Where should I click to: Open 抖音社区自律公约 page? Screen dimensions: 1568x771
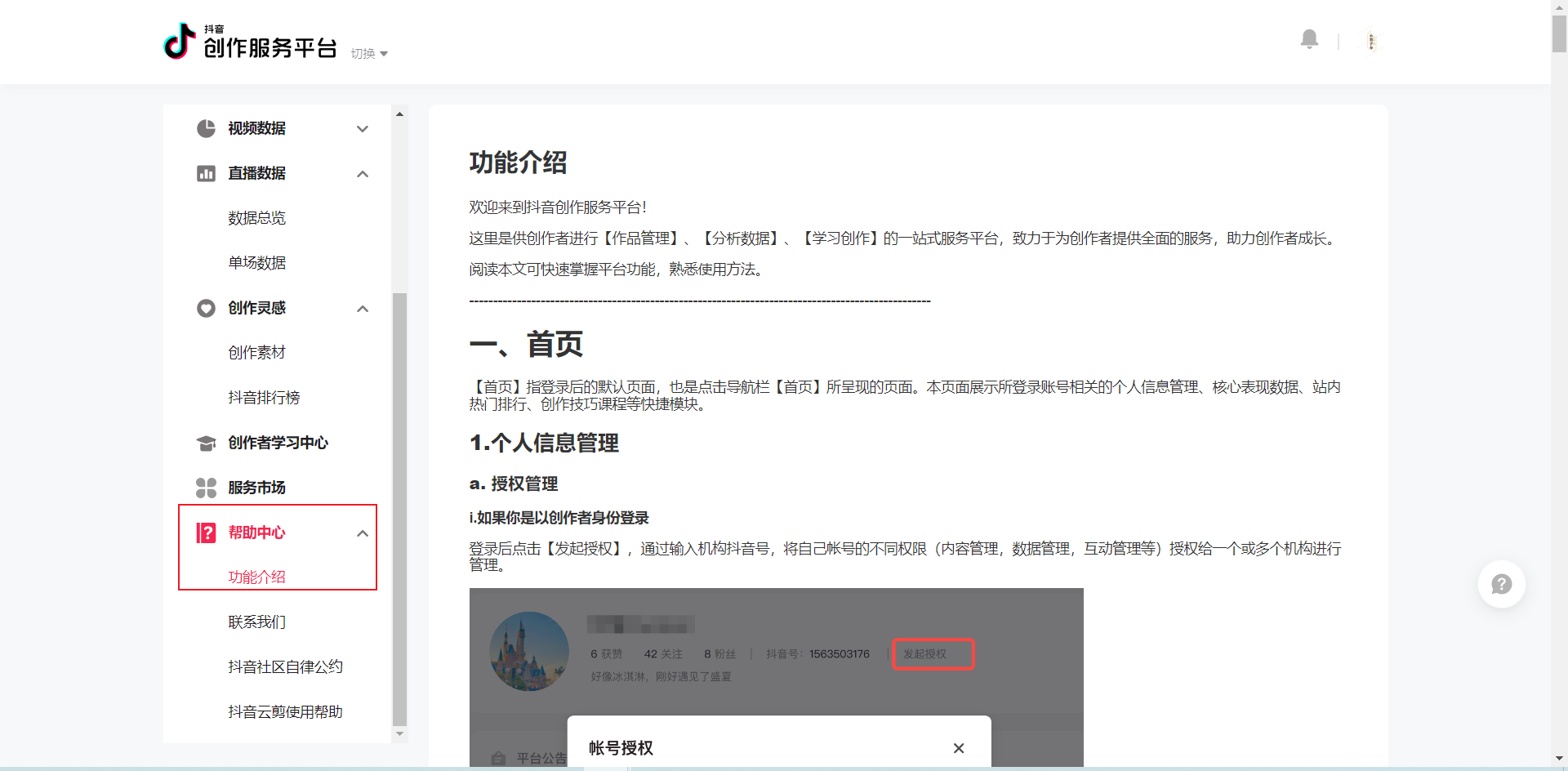point(285,667)
